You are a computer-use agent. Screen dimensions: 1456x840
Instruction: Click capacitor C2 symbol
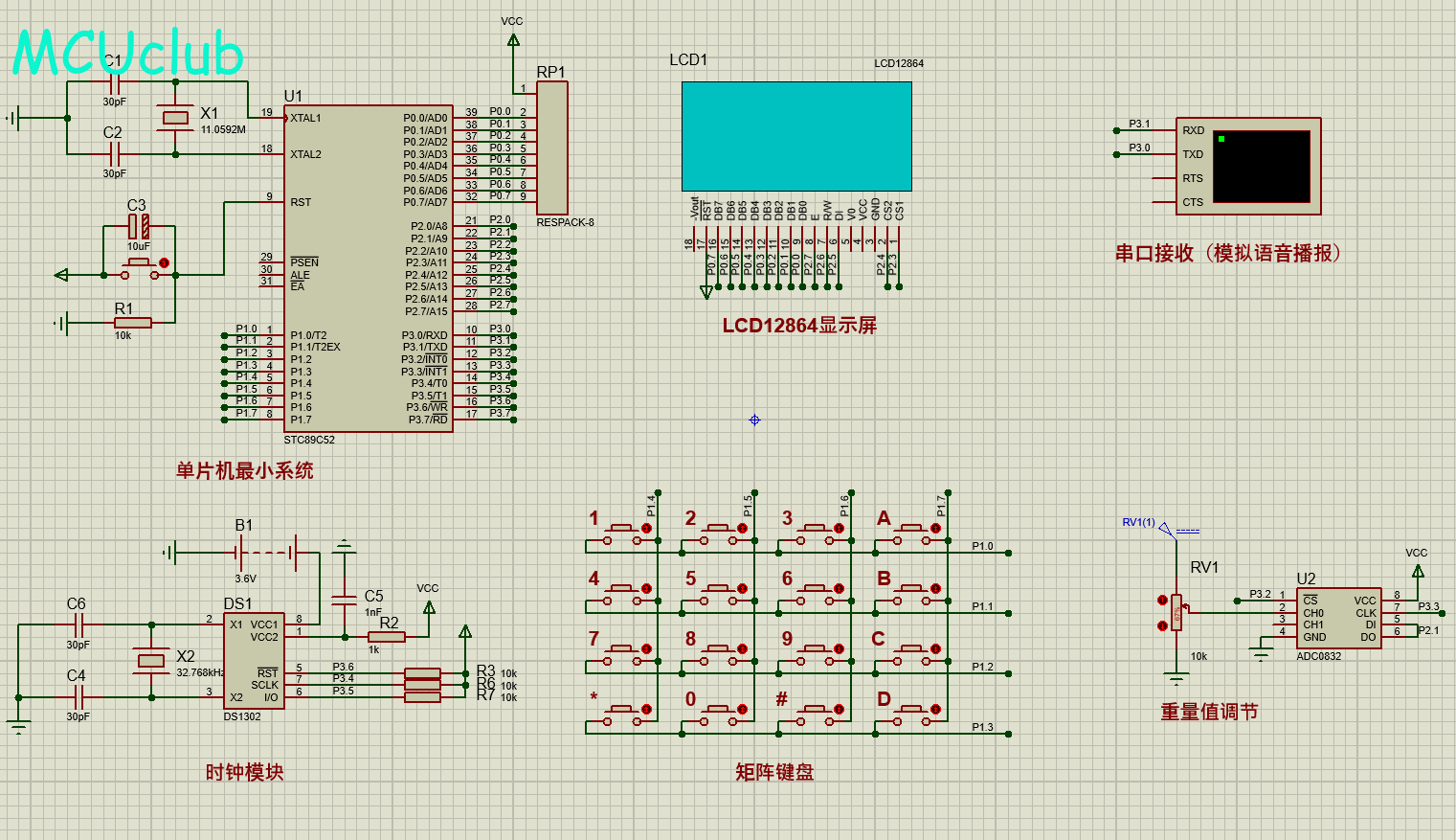115,153
